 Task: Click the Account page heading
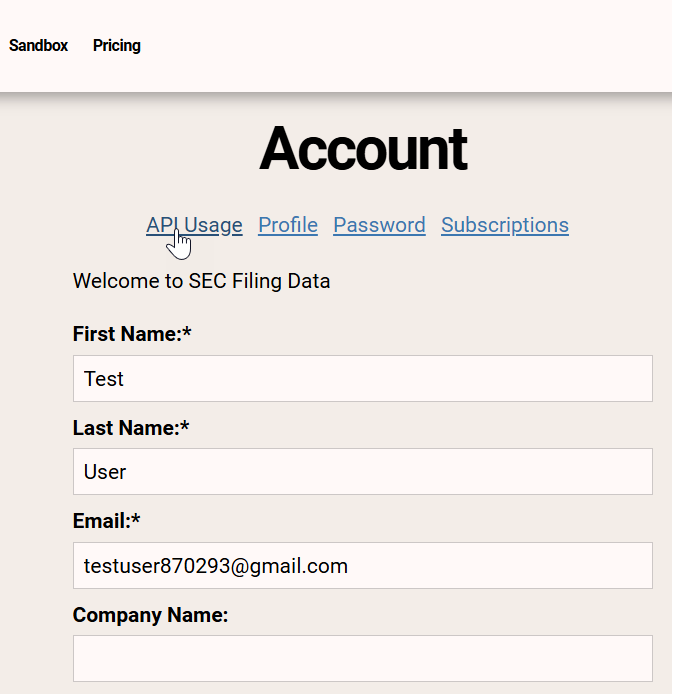click(x=363, y=149)
